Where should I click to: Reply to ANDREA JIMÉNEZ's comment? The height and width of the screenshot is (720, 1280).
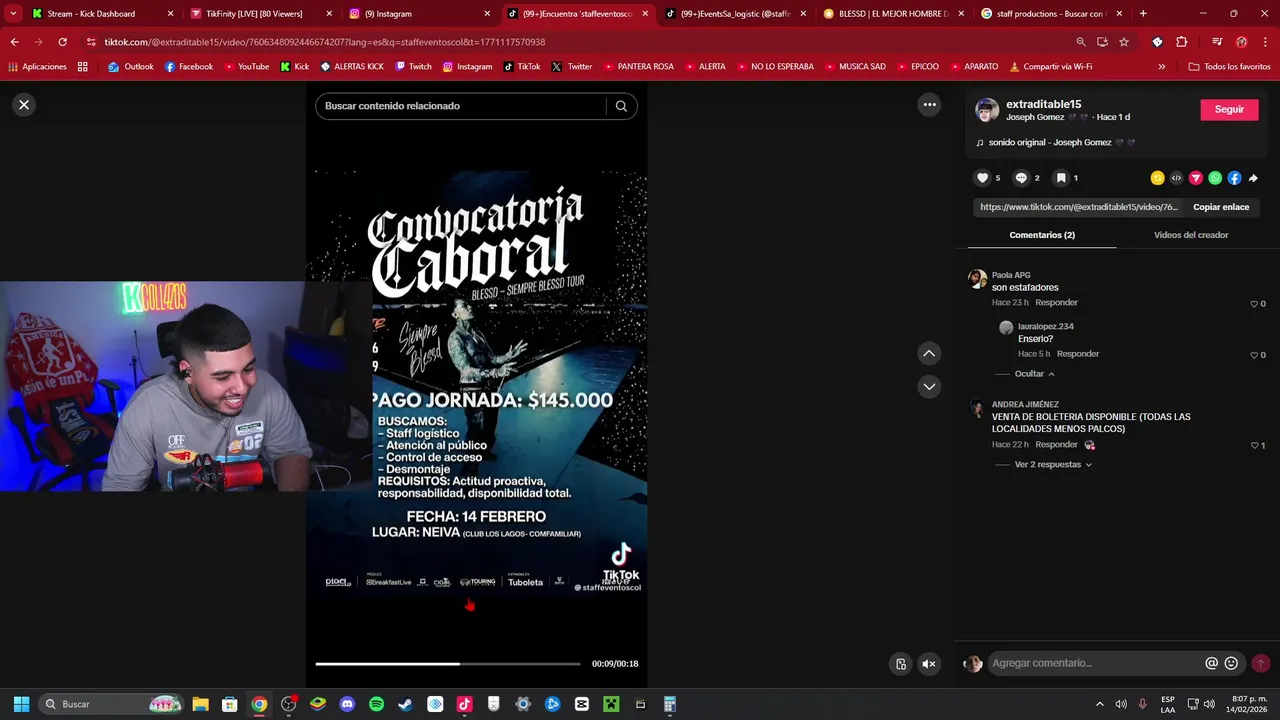coord(1056,445)
